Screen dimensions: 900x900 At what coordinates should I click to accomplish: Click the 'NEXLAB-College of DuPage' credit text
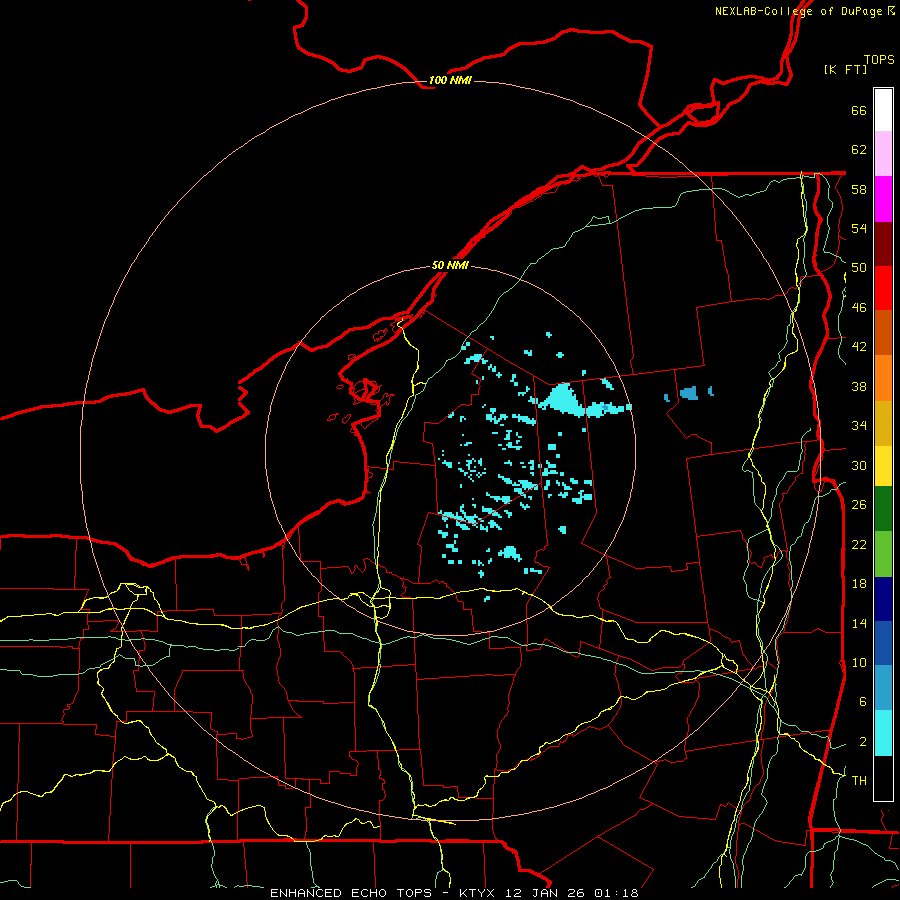tap(798, 11)
